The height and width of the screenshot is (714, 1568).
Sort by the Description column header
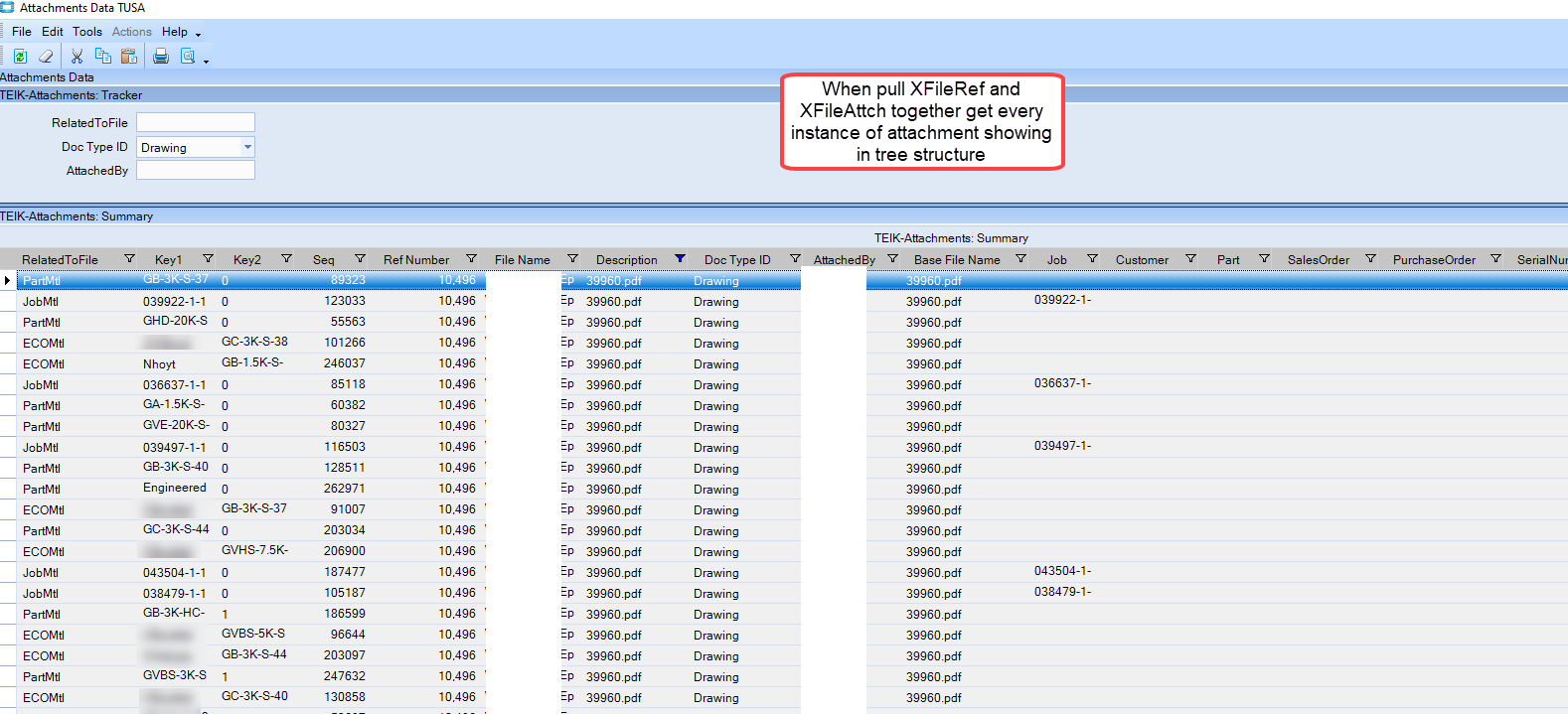627,260
